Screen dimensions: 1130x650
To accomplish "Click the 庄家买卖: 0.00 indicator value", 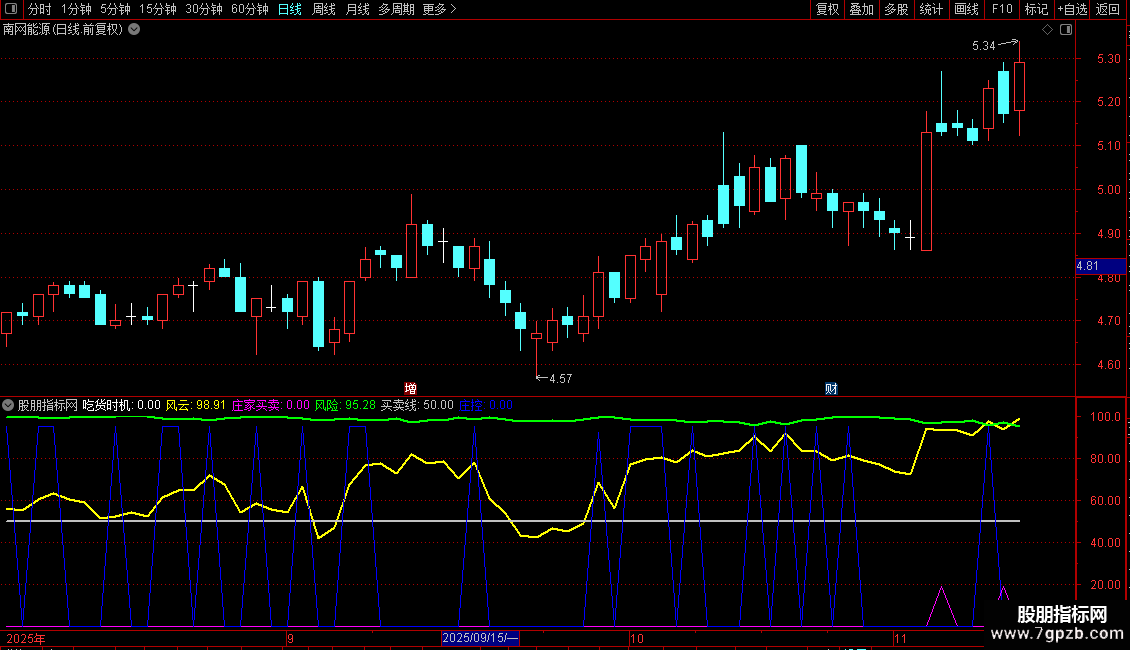I will coord(270,405).
